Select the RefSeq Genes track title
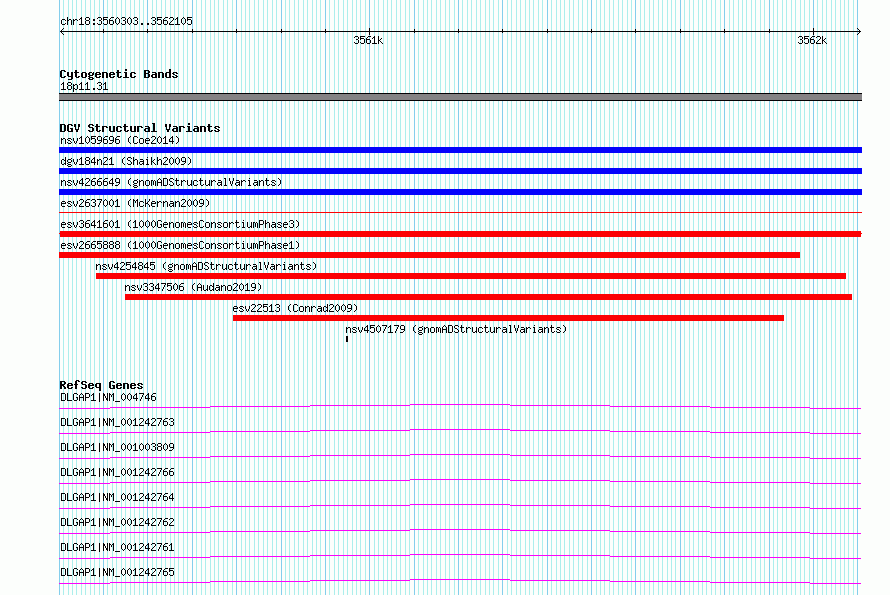890x595 pixels. (101, 385)
